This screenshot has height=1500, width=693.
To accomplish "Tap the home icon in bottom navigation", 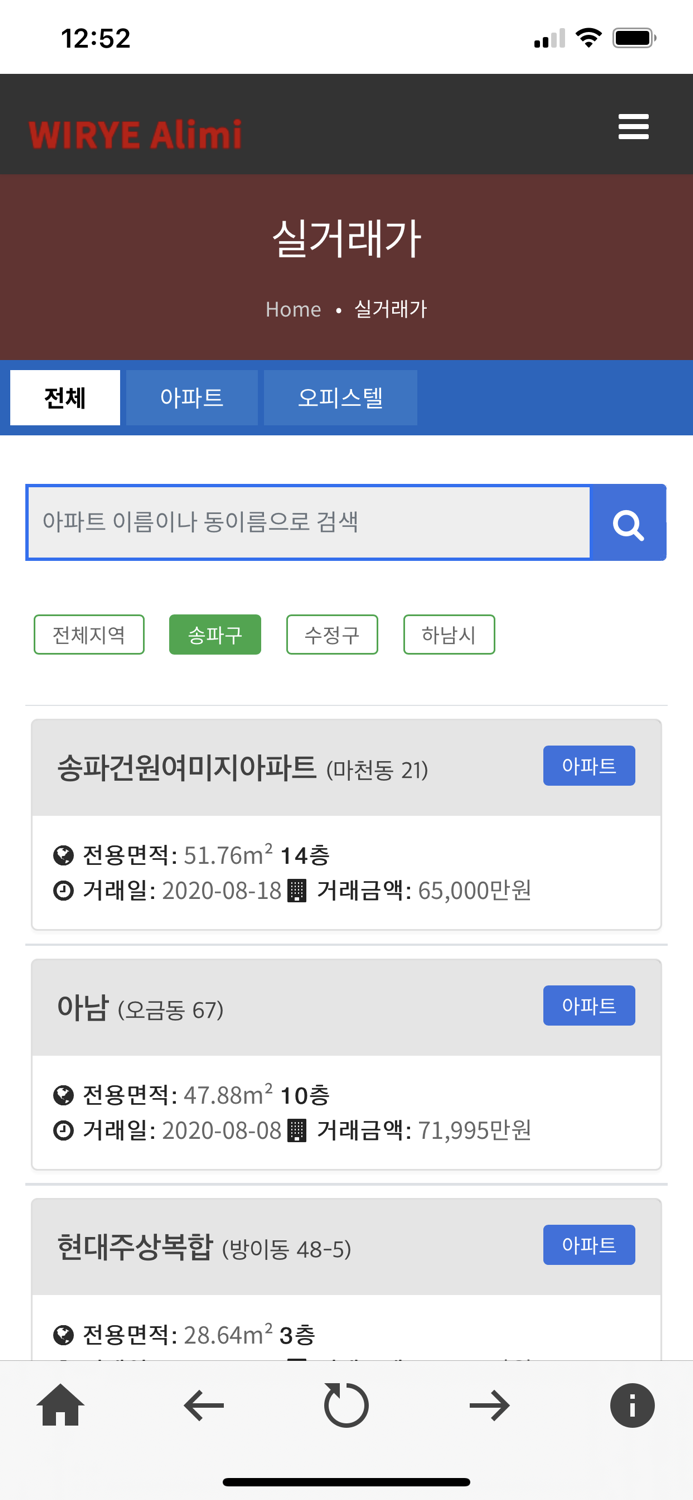I will pyautogui.click(x=60, y=1404).
